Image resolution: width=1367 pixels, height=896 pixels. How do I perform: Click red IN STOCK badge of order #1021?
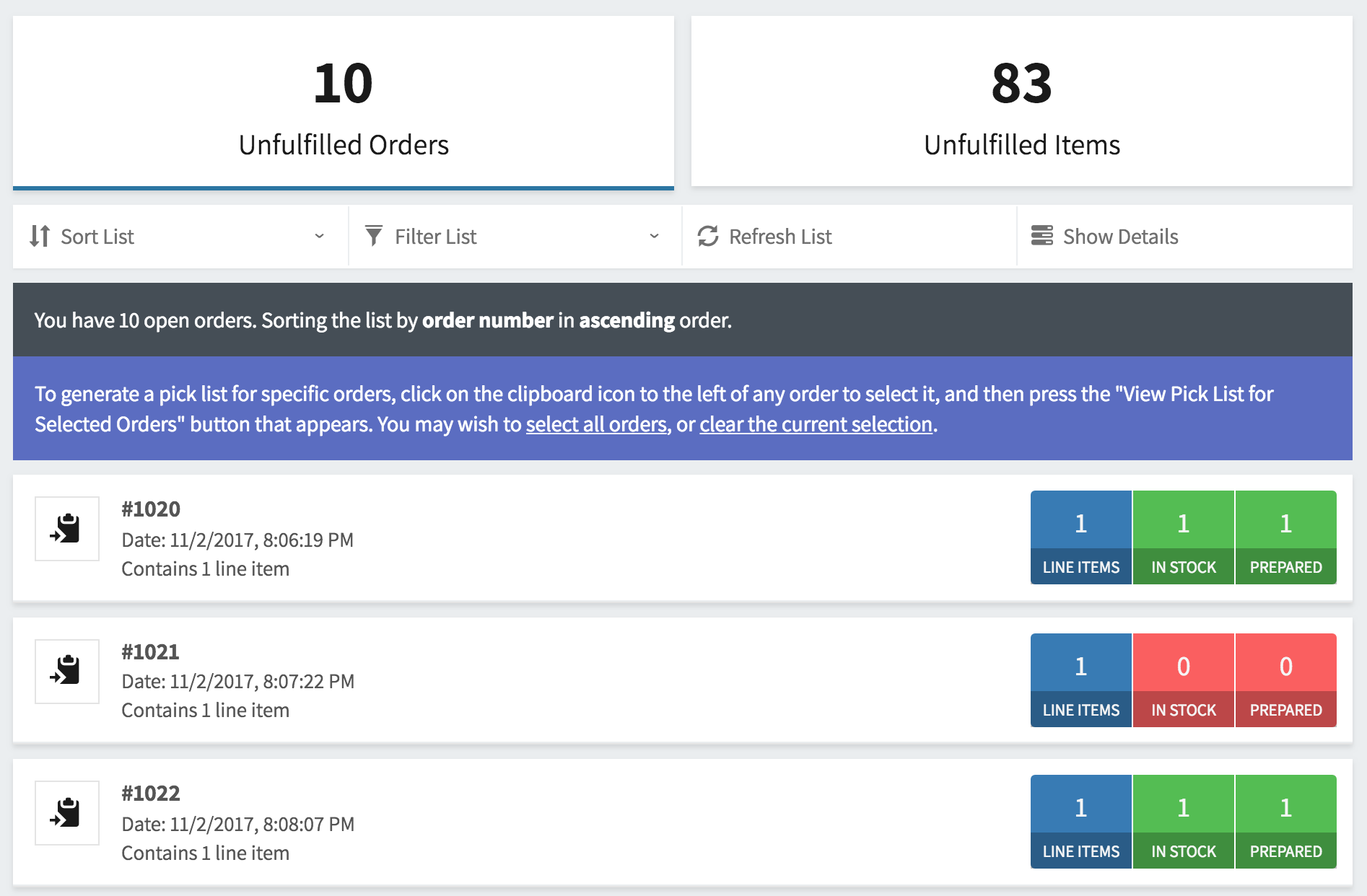(1184, 680)
